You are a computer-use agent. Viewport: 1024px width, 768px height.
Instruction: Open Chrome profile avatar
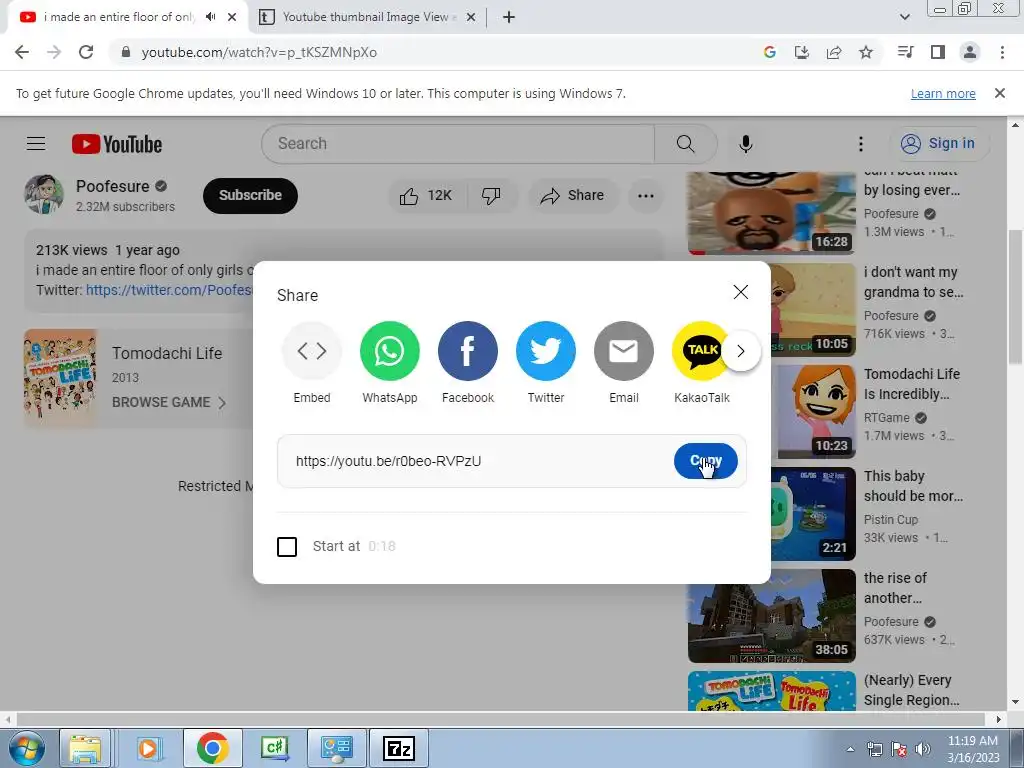pyautogui.click(x=970, y=52)
